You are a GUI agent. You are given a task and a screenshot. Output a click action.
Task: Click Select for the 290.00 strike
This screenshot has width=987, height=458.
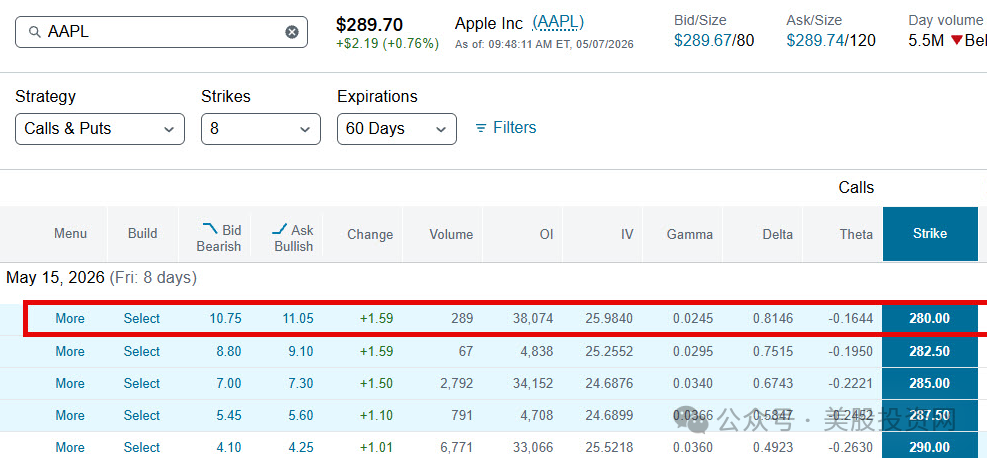point(142,447)
